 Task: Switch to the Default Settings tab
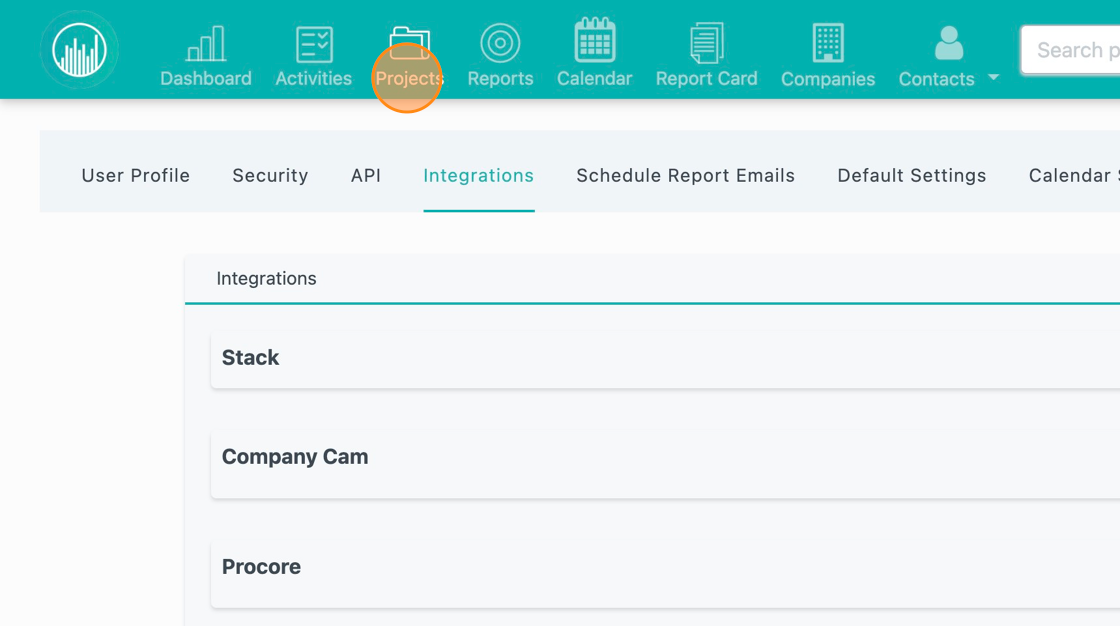coord(911,175)
